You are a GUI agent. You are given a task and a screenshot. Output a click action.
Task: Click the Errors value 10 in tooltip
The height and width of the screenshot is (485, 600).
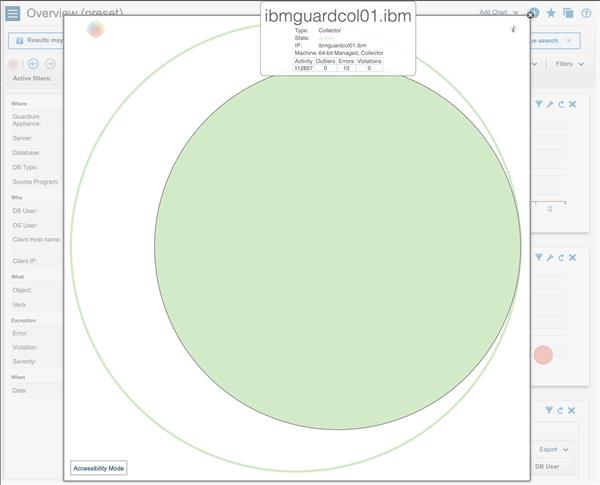point(346,68)
